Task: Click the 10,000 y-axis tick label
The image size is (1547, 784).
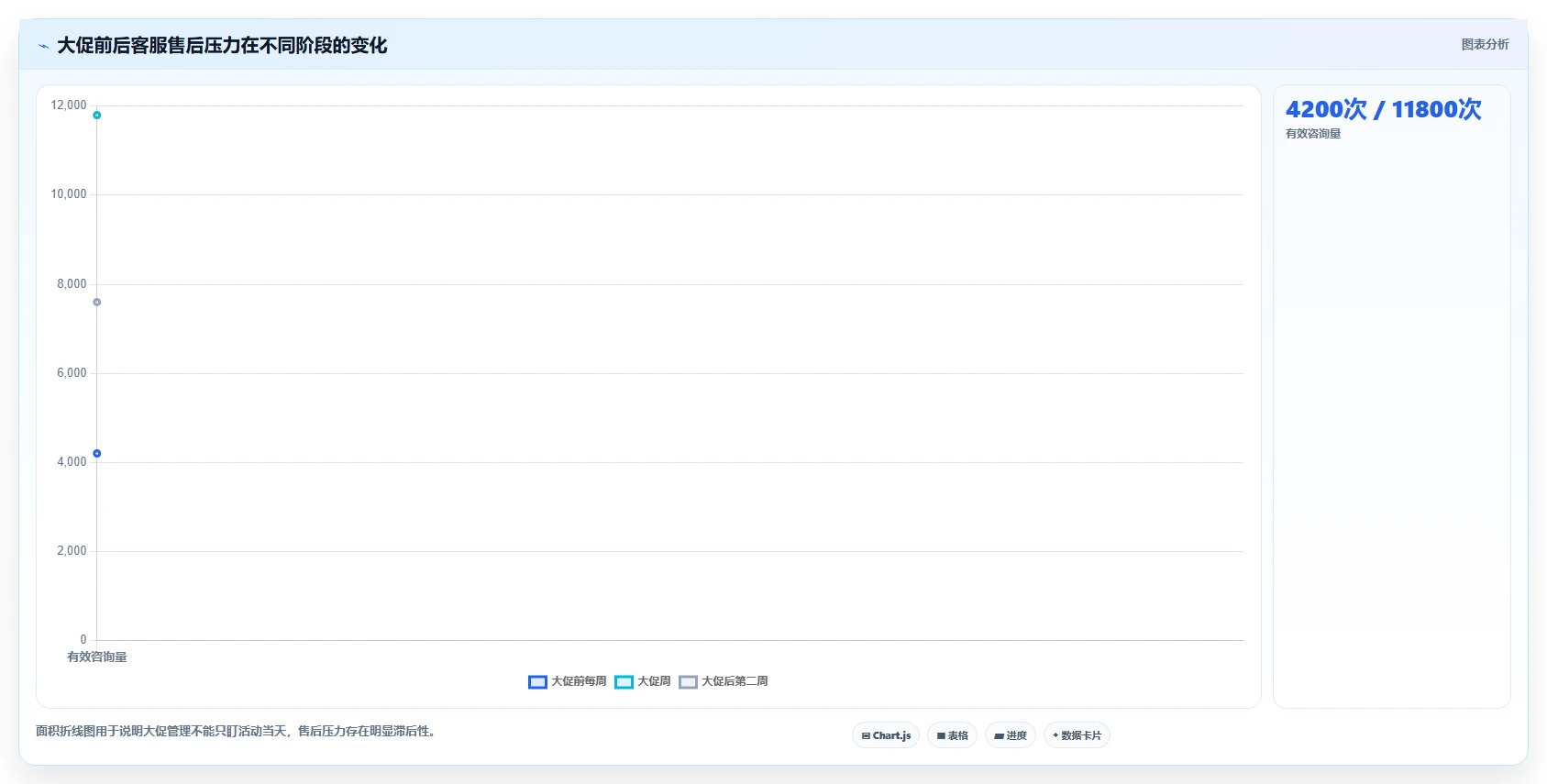Action: tap(69, 194)
